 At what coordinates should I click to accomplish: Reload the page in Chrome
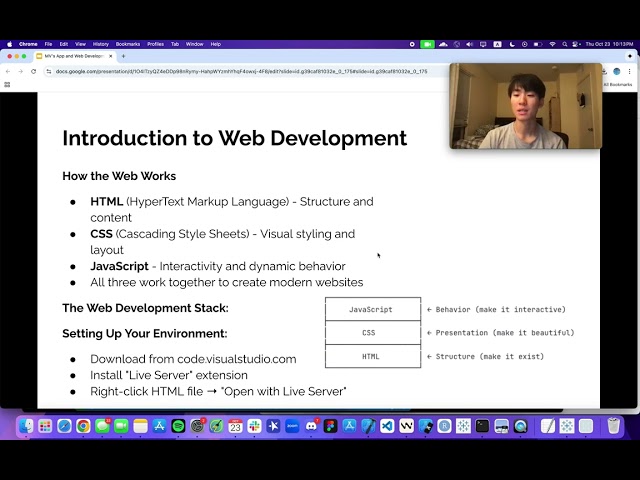pyautogui.click(x=33, y=71)
